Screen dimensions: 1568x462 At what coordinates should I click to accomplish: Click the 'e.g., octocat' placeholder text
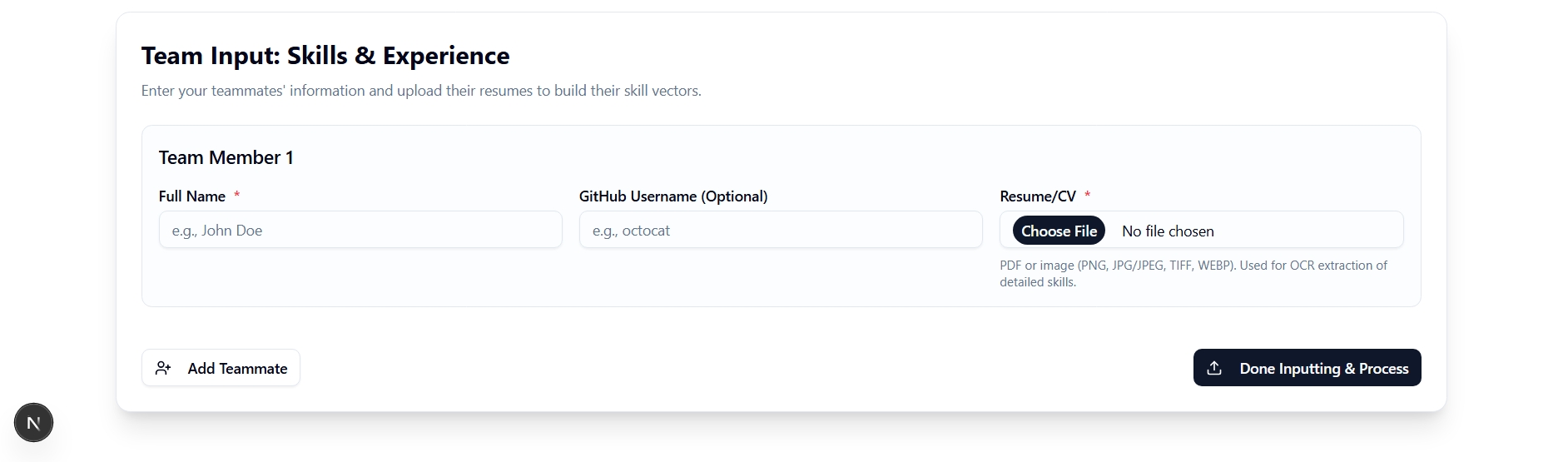[631, 231]
